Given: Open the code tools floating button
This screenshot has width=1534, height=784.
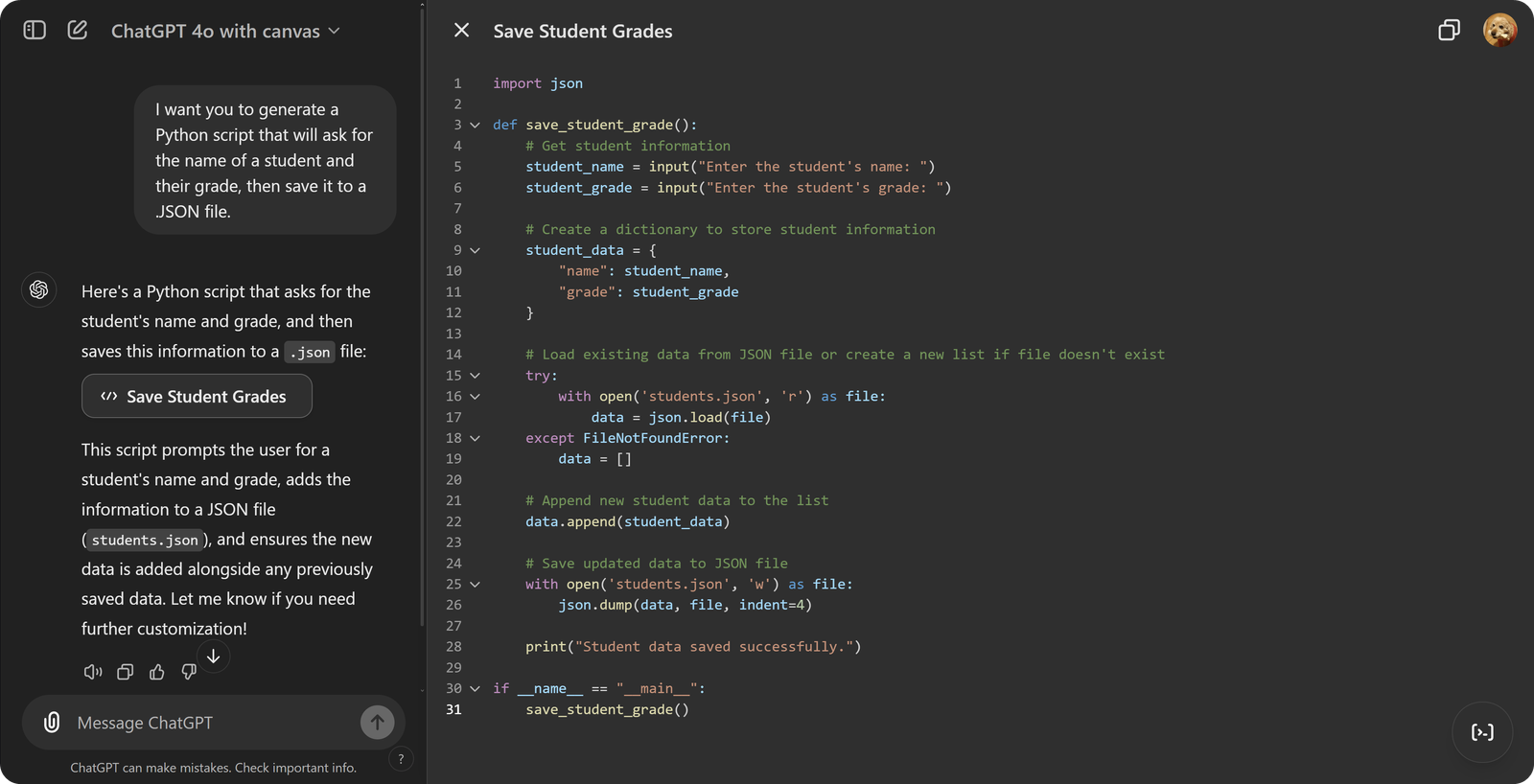Looking at the screenshot, I should pyautogui.click(x=1482, y=732).
